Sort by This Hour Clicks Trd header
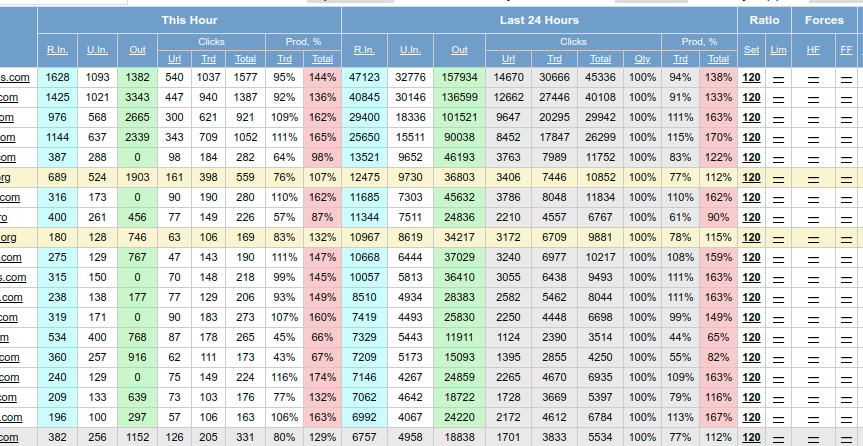Viewport: 863px width, 446px height. (208, 58)
